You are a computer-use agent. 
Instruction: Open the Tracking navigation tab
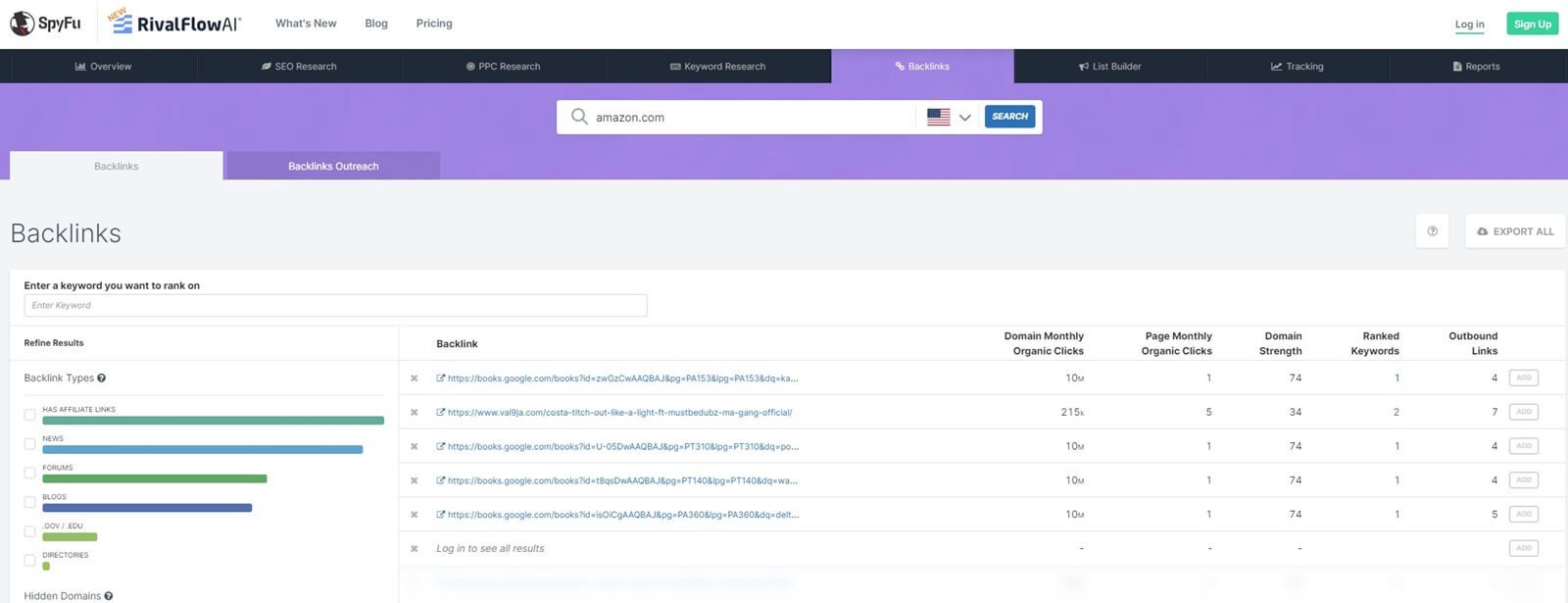(1298, 67)
